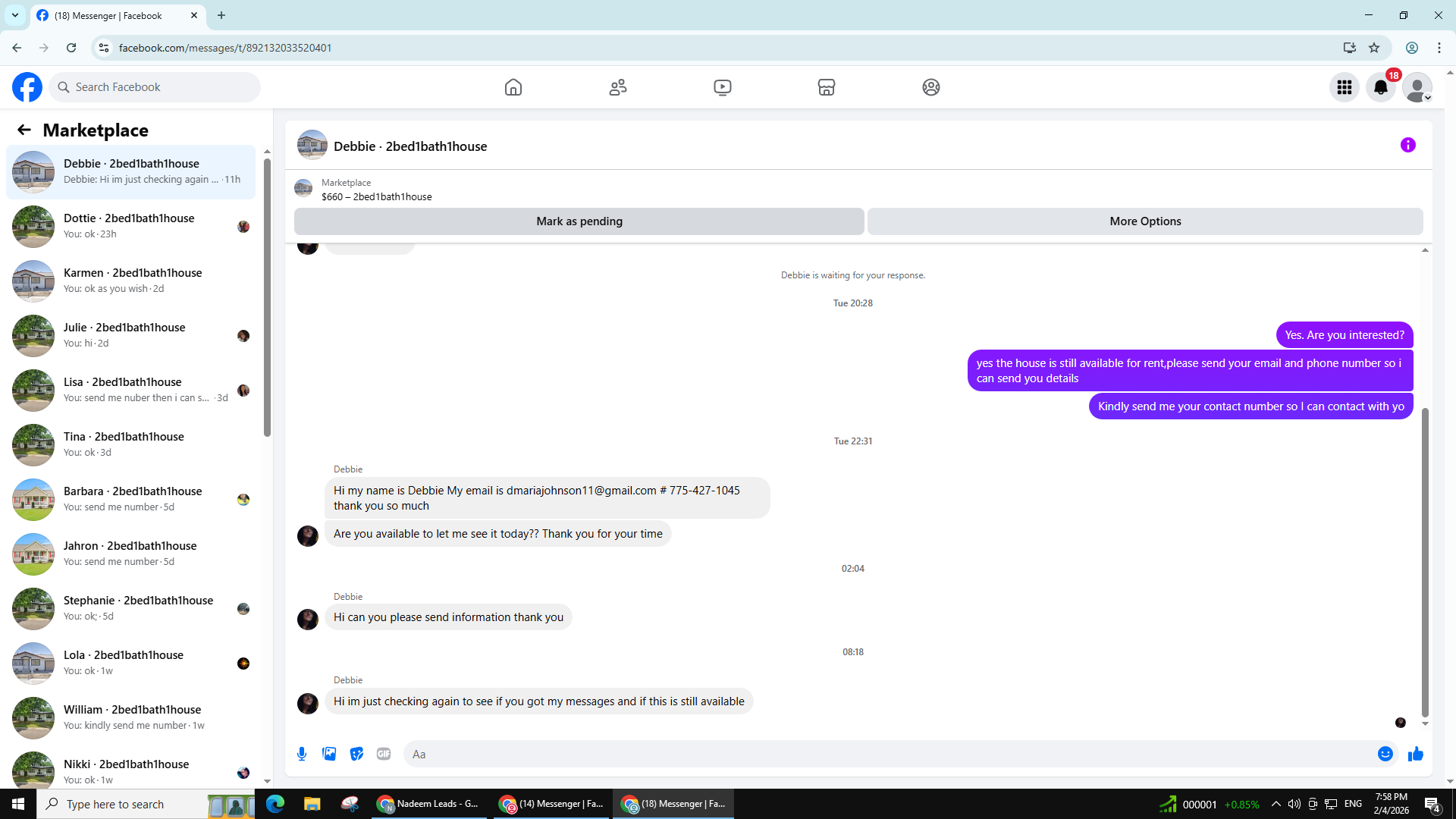Go back from Marketplace chats
The width and height of the screenshot is (1456, 819).
pyautogui.click(x=24, y=130)
